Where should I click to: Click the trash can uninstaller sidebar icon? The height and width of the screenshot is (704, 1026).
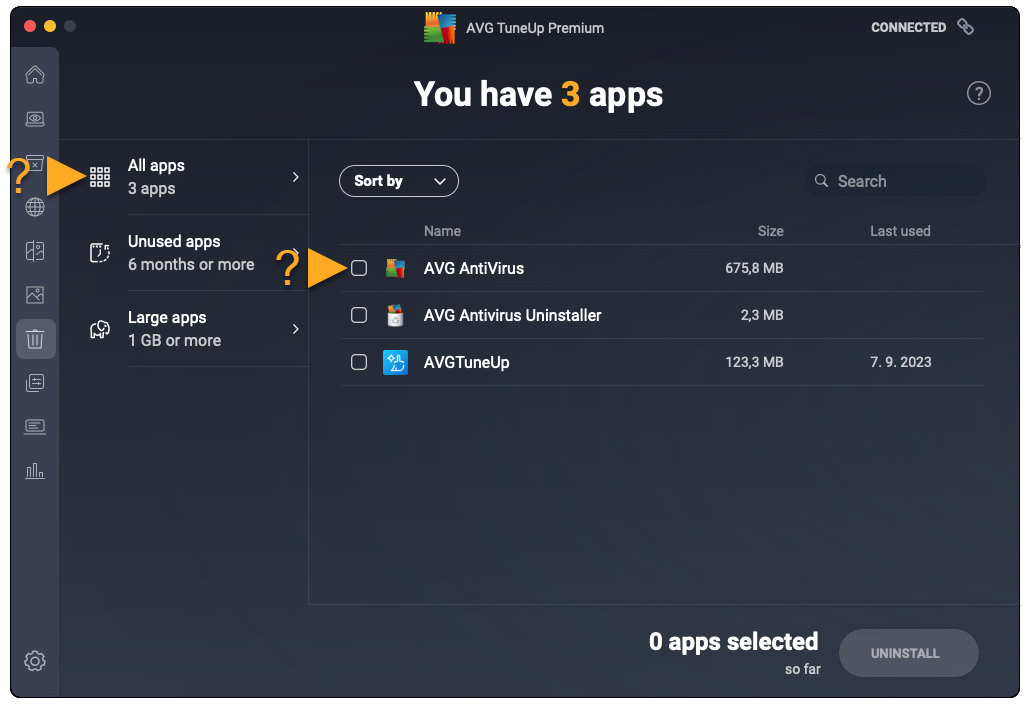point(35,339)
